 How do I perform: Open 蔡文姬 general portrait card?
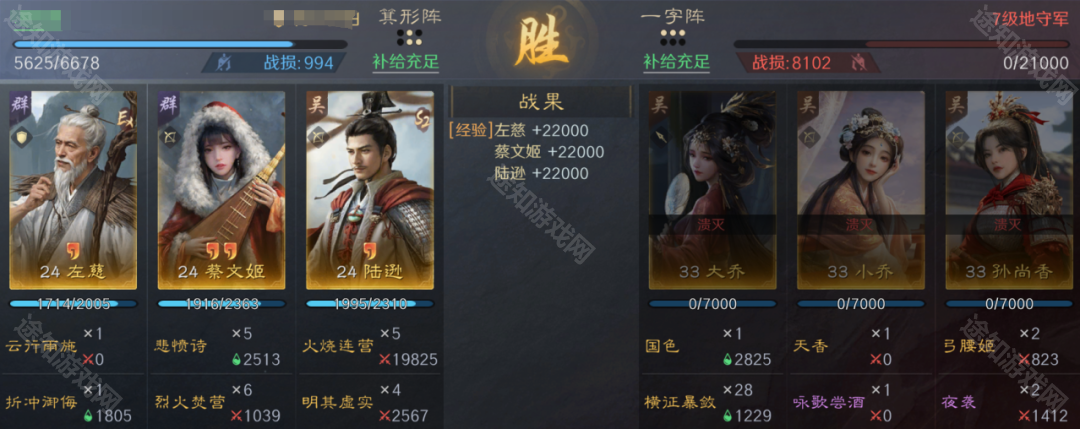(221, 190)
